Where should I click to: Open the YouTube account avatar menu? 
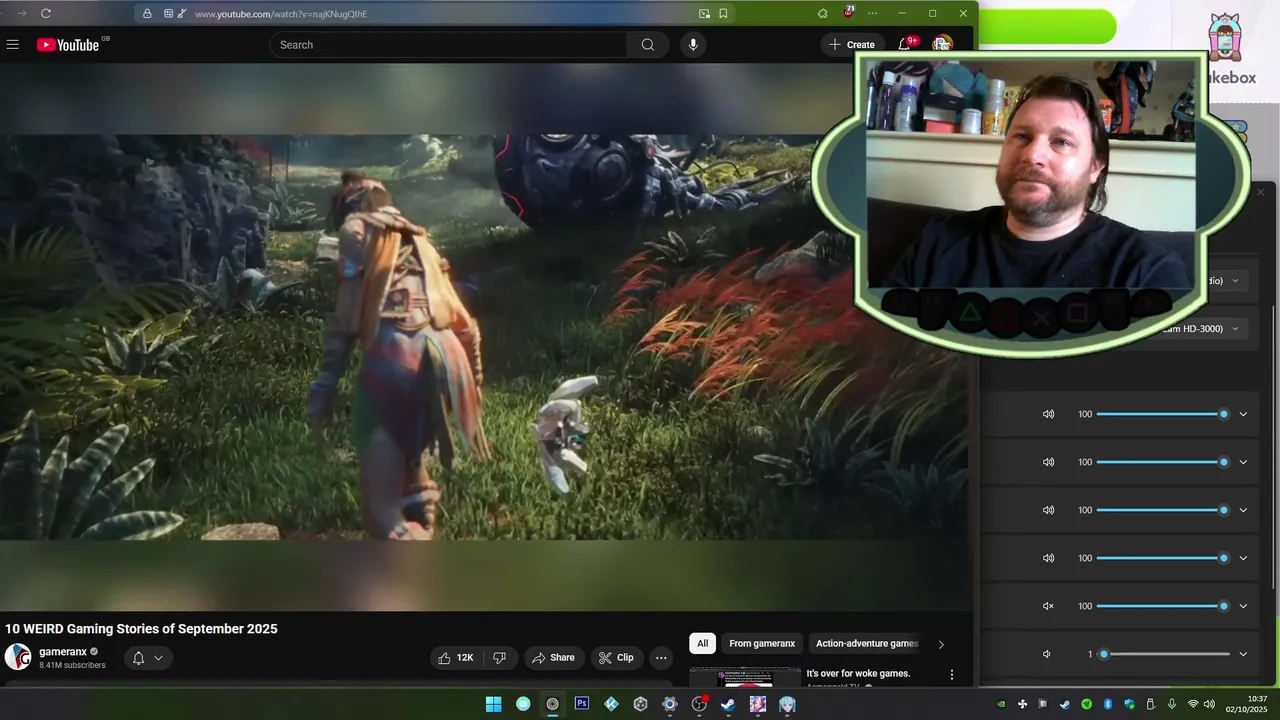click(942, 44)
